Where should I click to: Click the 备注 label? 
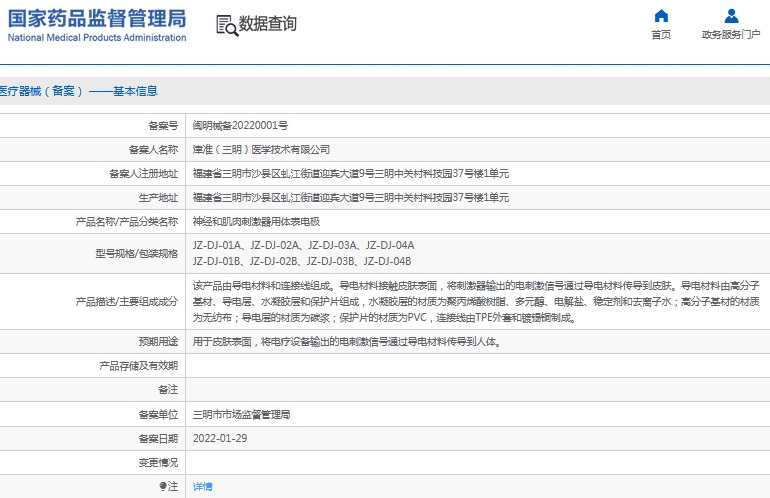click(x=168, y=390)
